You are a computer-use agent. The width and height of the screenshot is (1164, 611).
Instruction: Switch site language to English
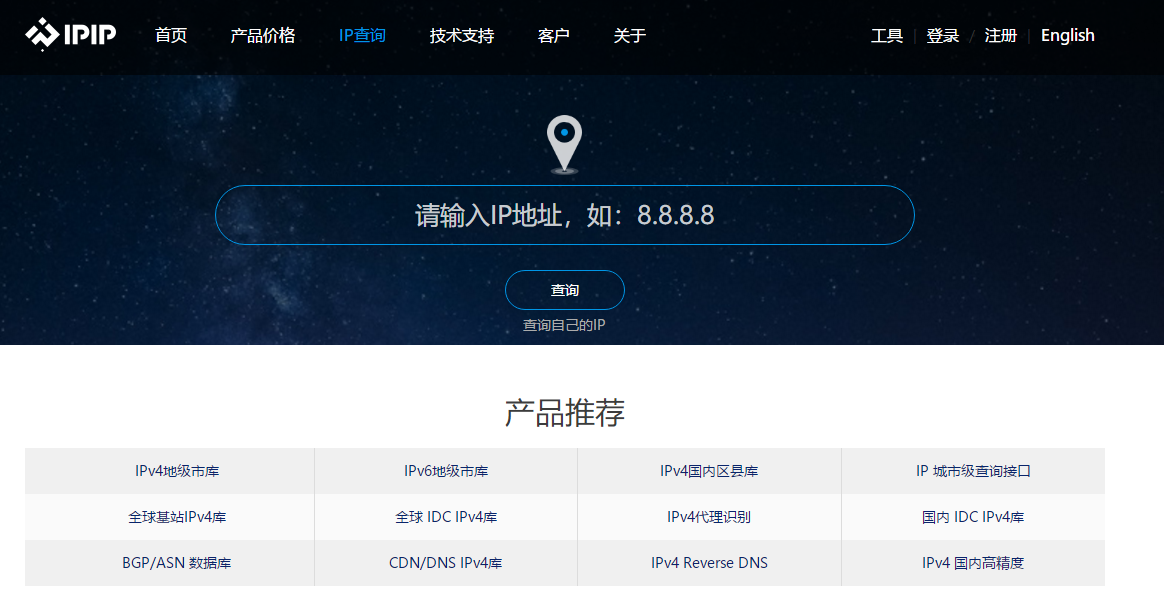click(1067, 35)
